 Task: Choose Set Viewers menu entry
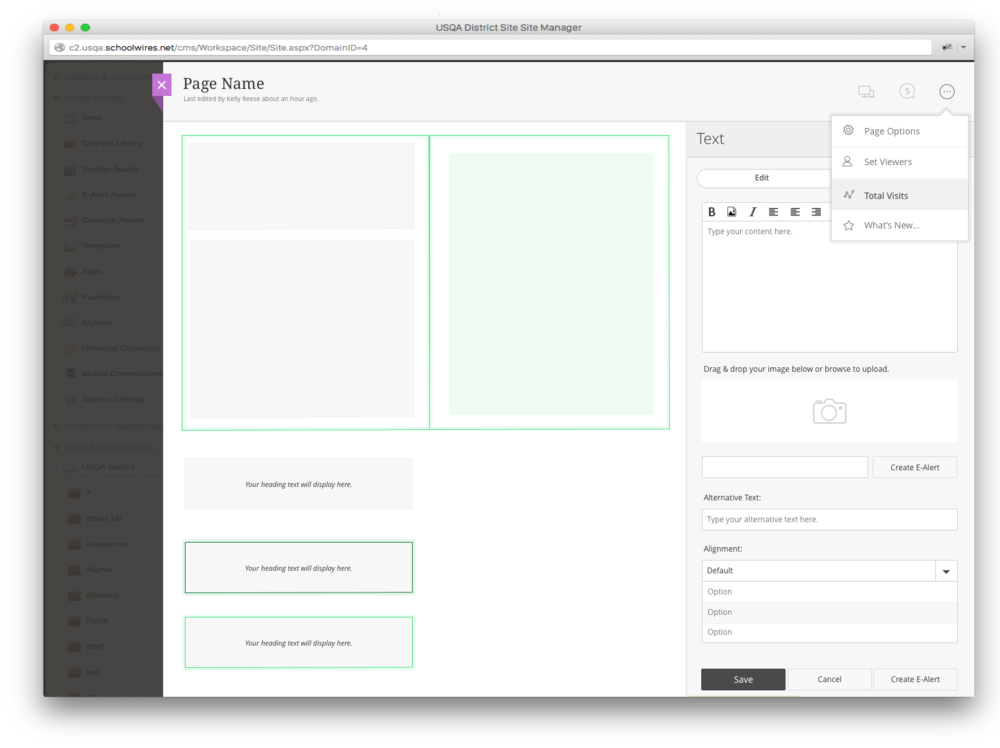tap(899, 162)
